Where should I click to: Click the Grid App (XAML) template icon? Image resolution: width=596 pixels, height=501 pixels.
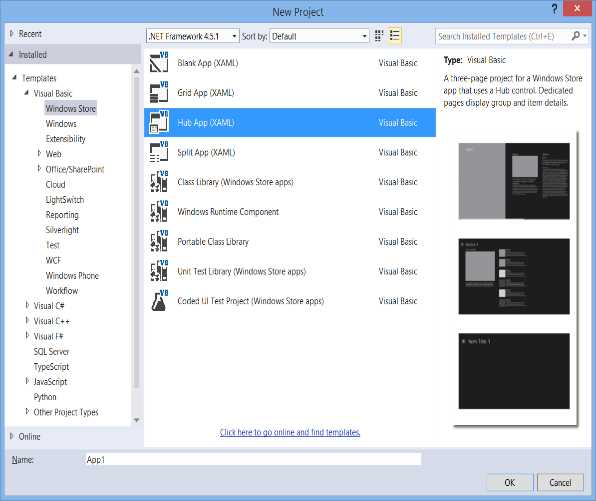(159, 93)
